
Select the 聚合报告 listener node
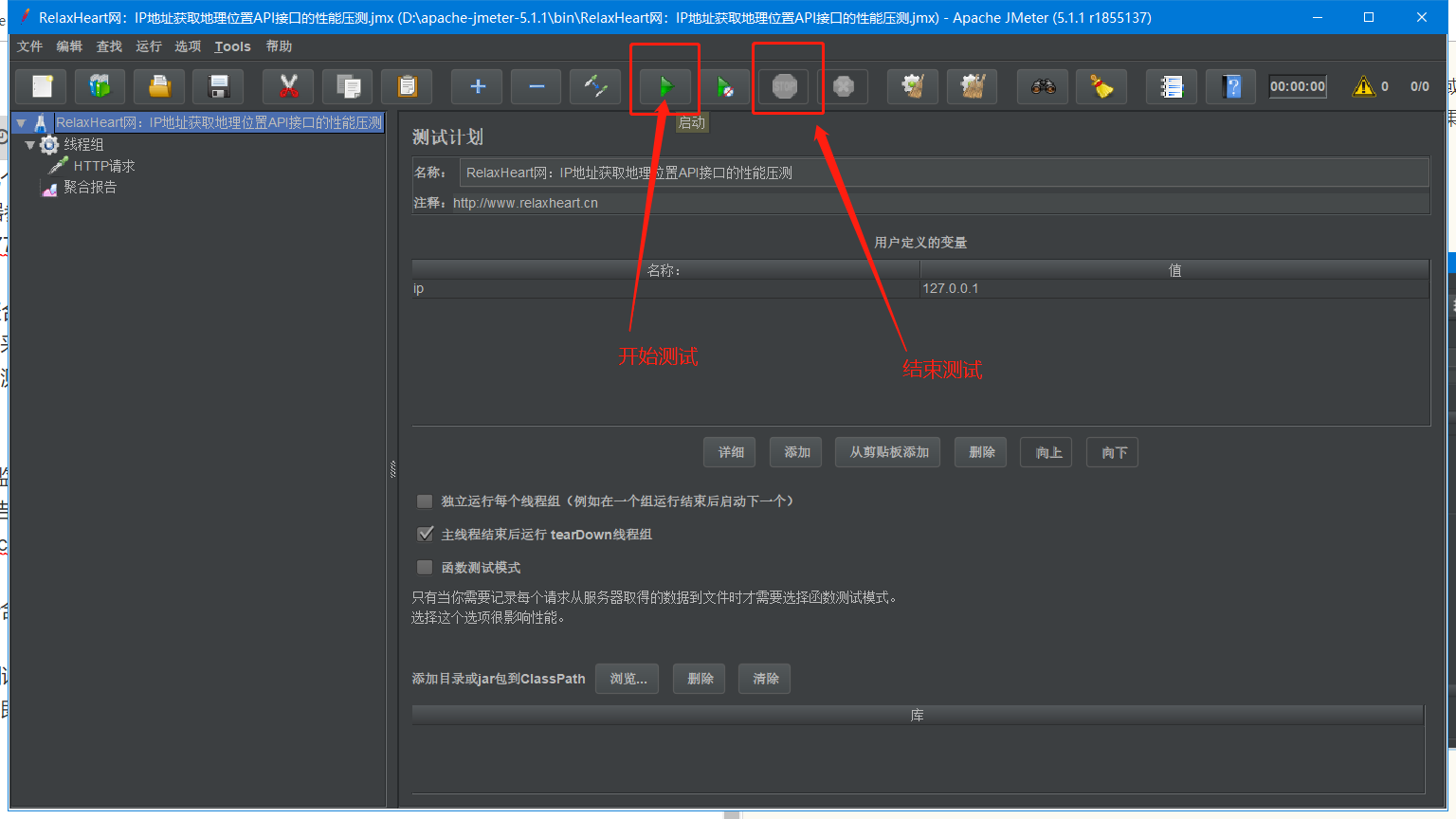(90, 187)
